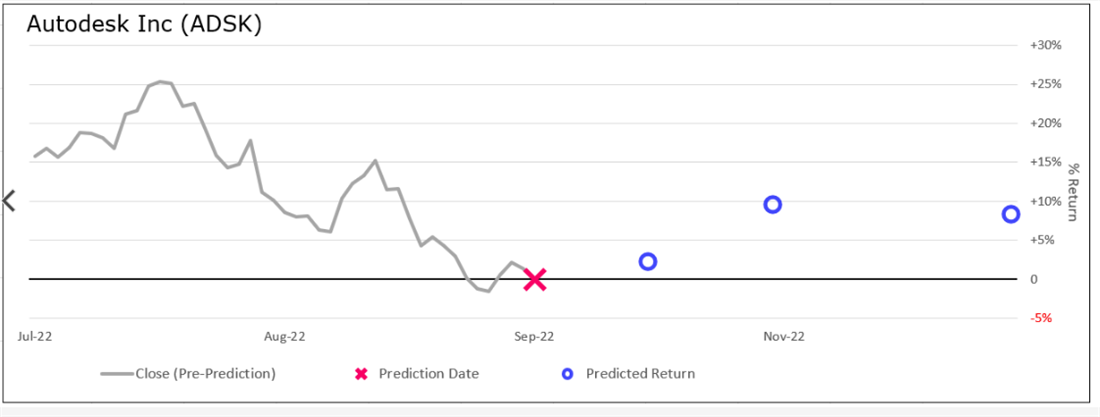Click the +30% return axis label
Image resolution: width=1100 pixels, height=417 pixels.
coord(1045,45)
